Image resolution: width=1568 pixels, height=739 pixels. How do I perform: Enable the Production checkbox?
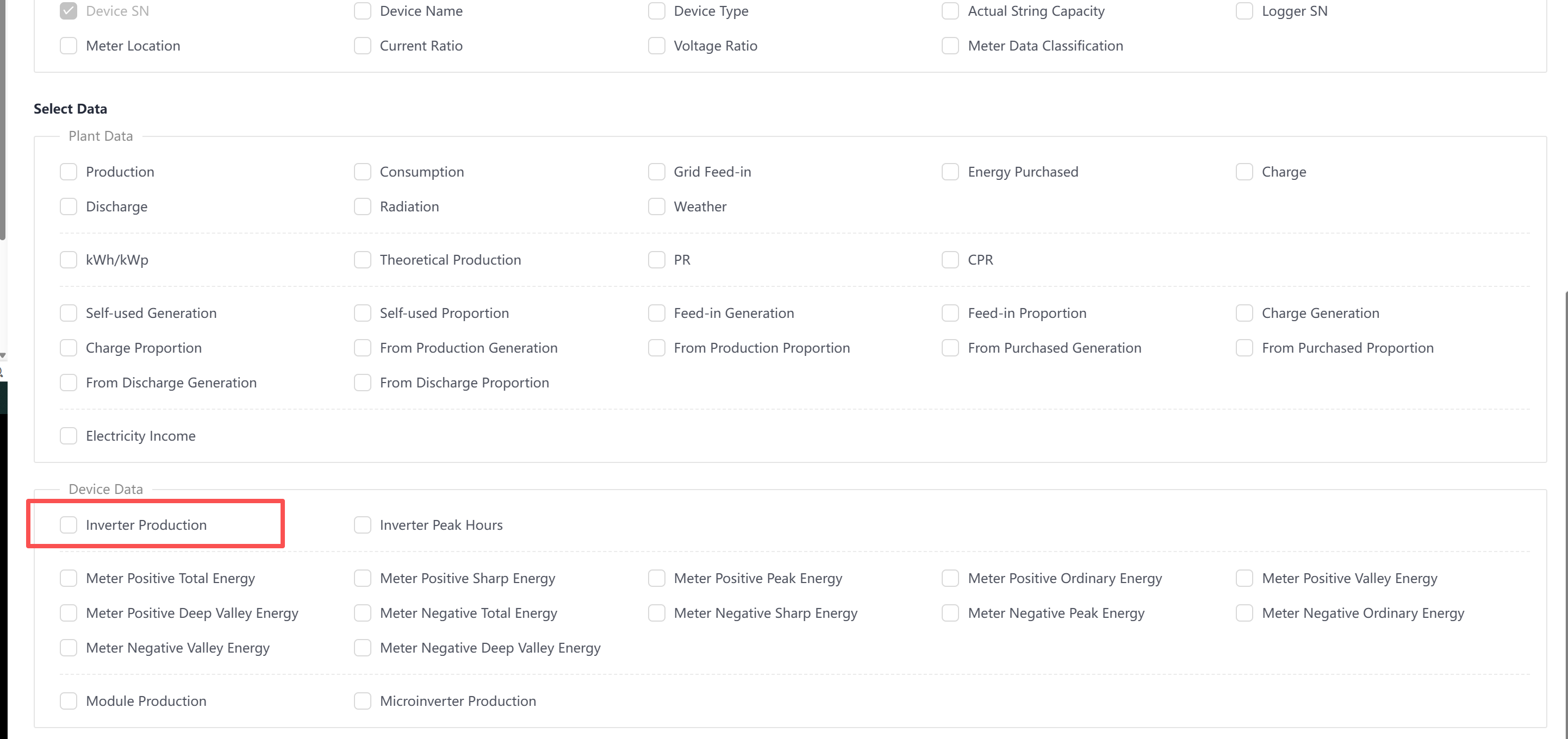[x=69, y=172]
